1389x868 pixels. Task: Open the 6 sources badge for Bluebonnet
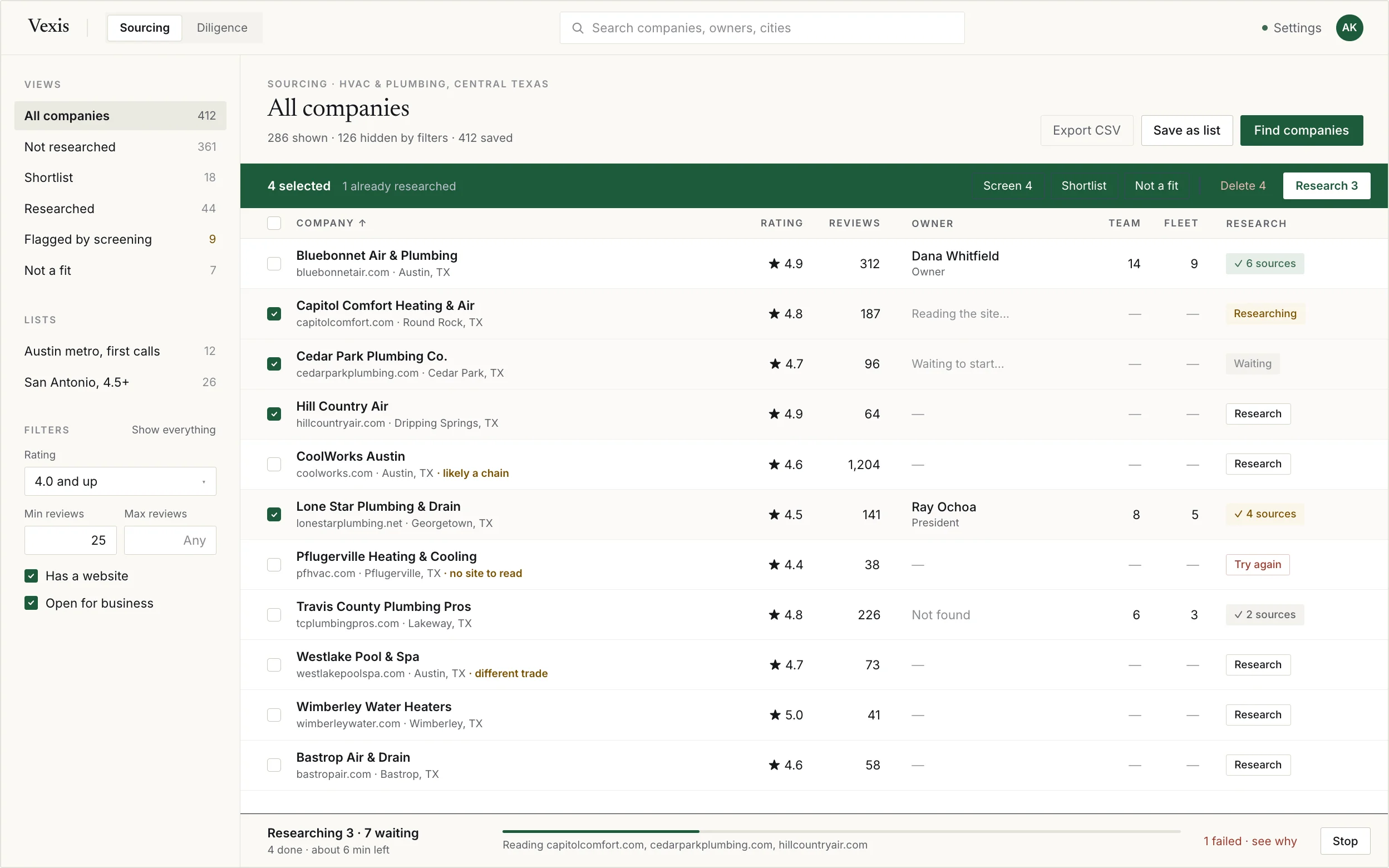click(1264, 264)
